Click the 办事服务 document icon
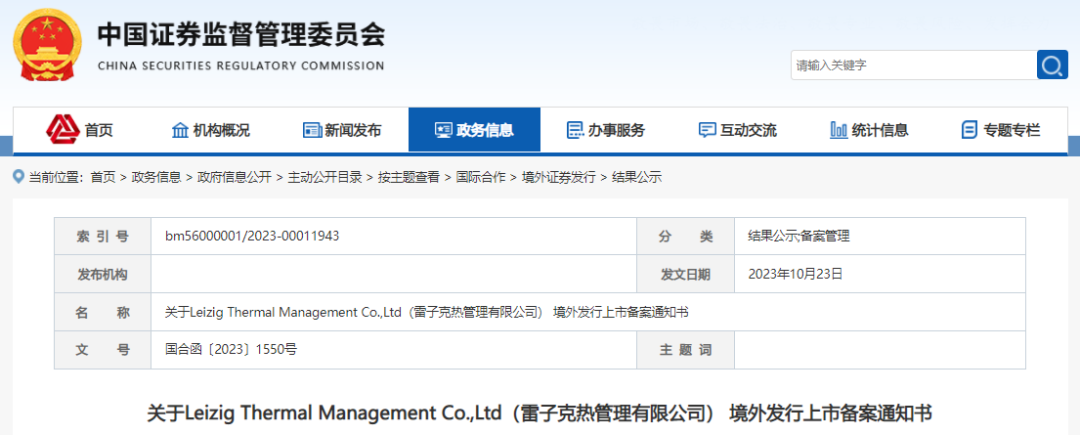This screenshot has width=1080, height=435. [574, 129]
